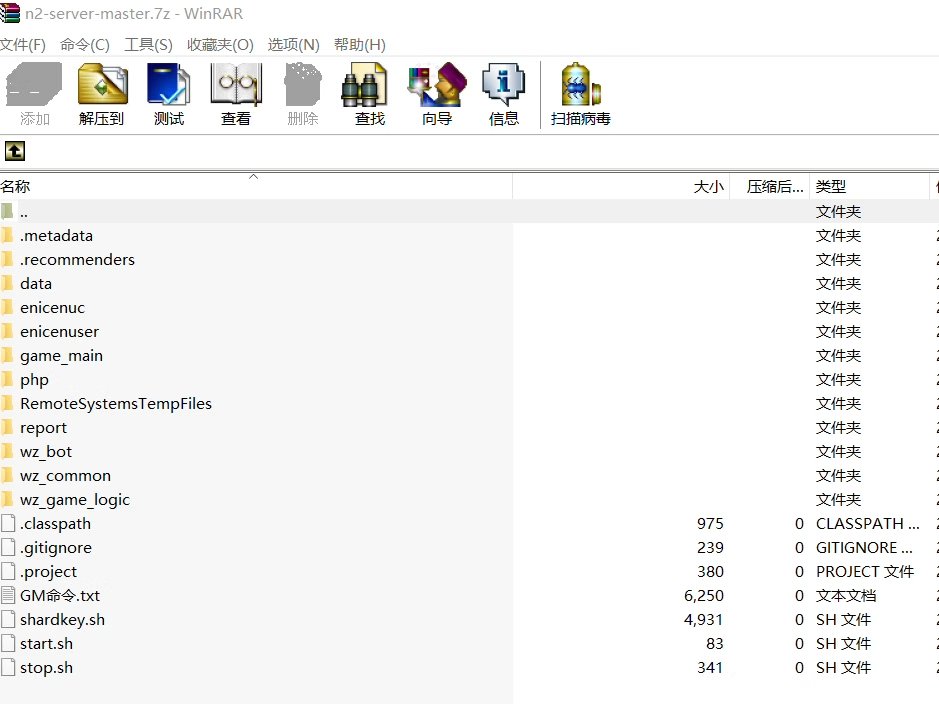Click the 239 size value

pos(710,548)
